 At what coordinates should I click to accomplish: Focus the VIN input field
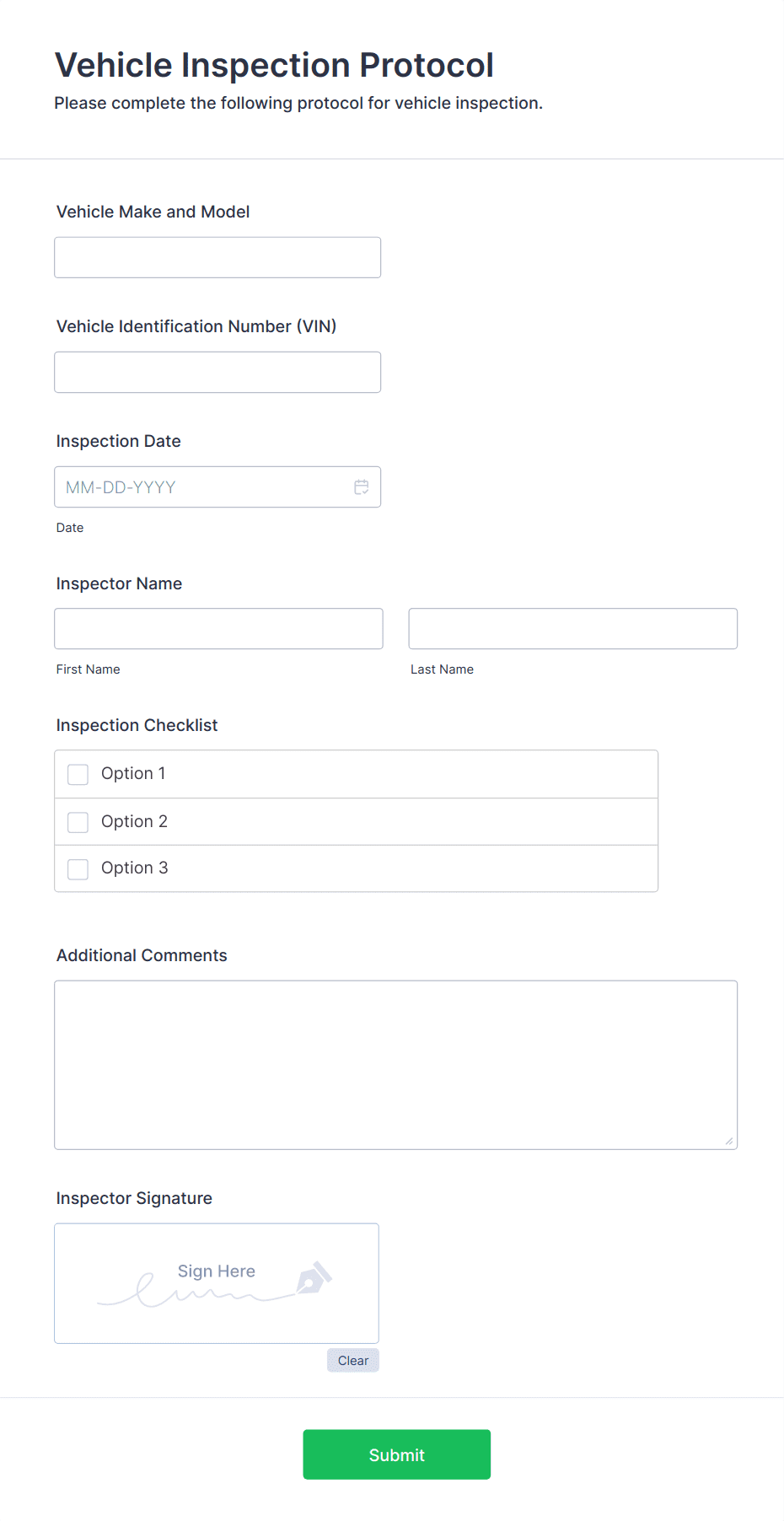(x=217, y=372)
